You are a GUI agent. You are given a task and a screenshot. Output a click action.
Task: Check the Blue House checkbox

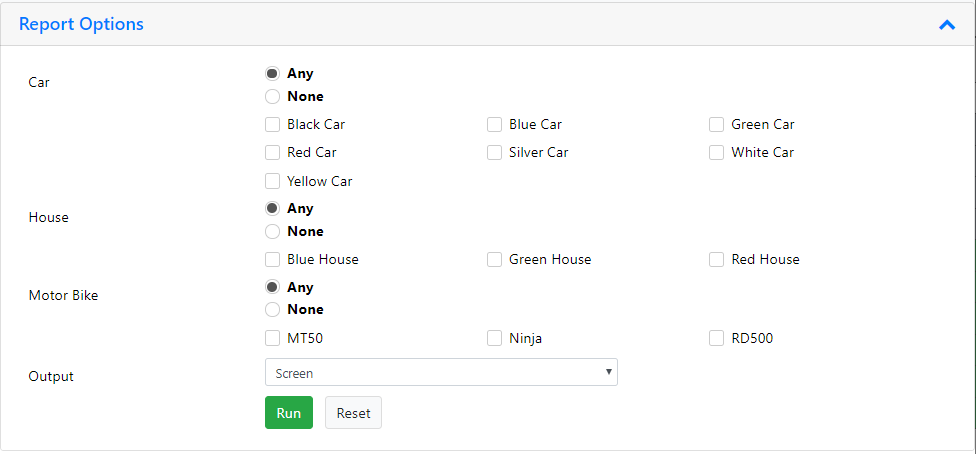point(272,259)
